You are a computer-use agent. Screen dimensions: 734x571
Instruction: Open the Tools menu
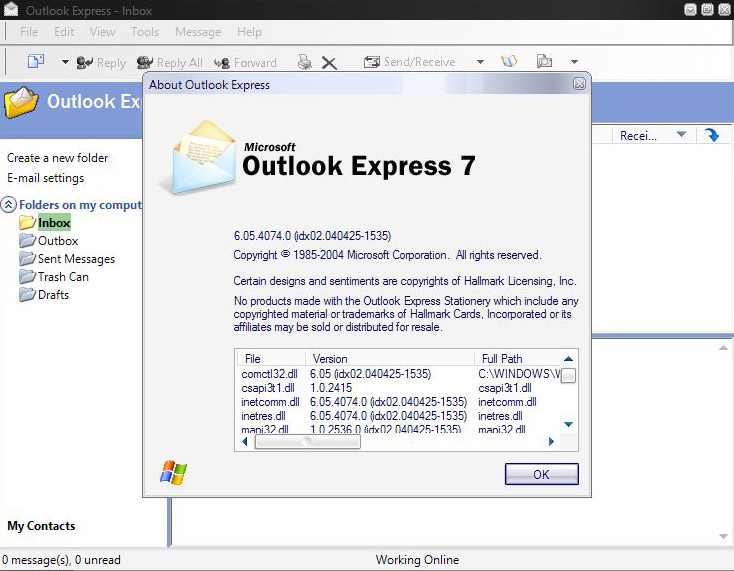click(145, 32)
